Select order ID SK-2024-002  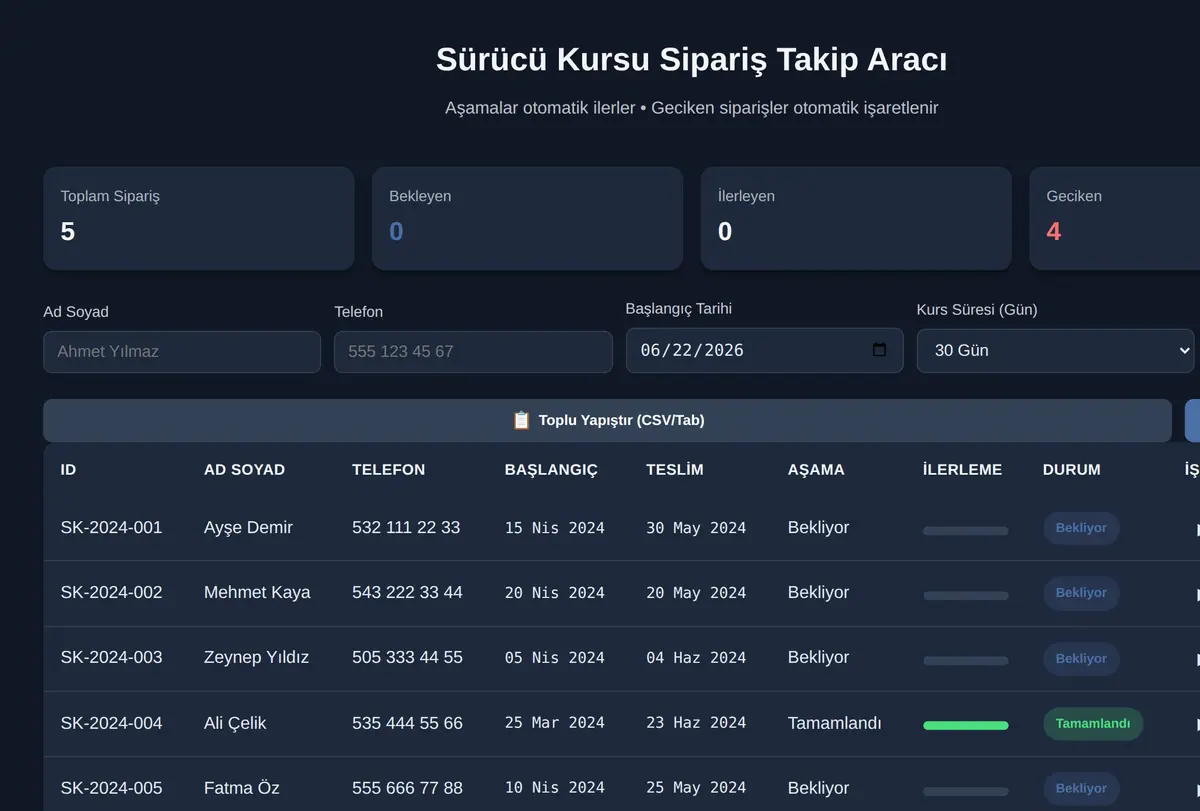click(111, 592)
